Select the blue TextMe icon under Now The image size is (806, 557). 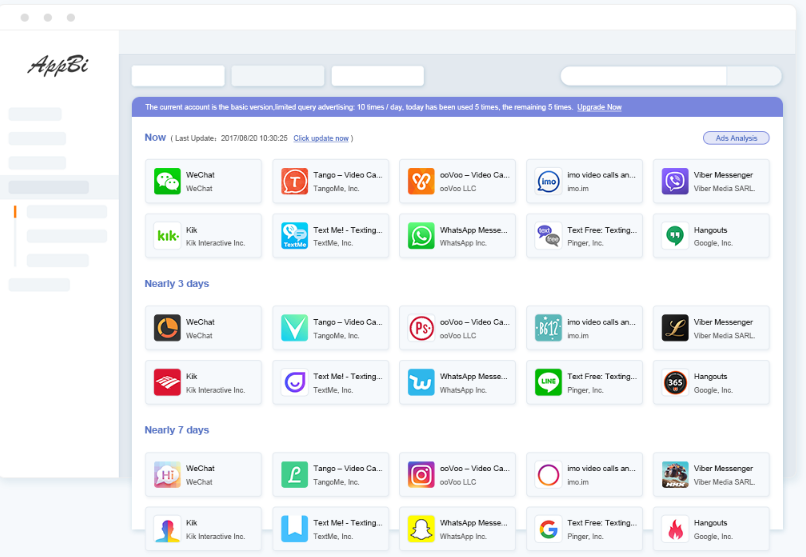point(295,235)
